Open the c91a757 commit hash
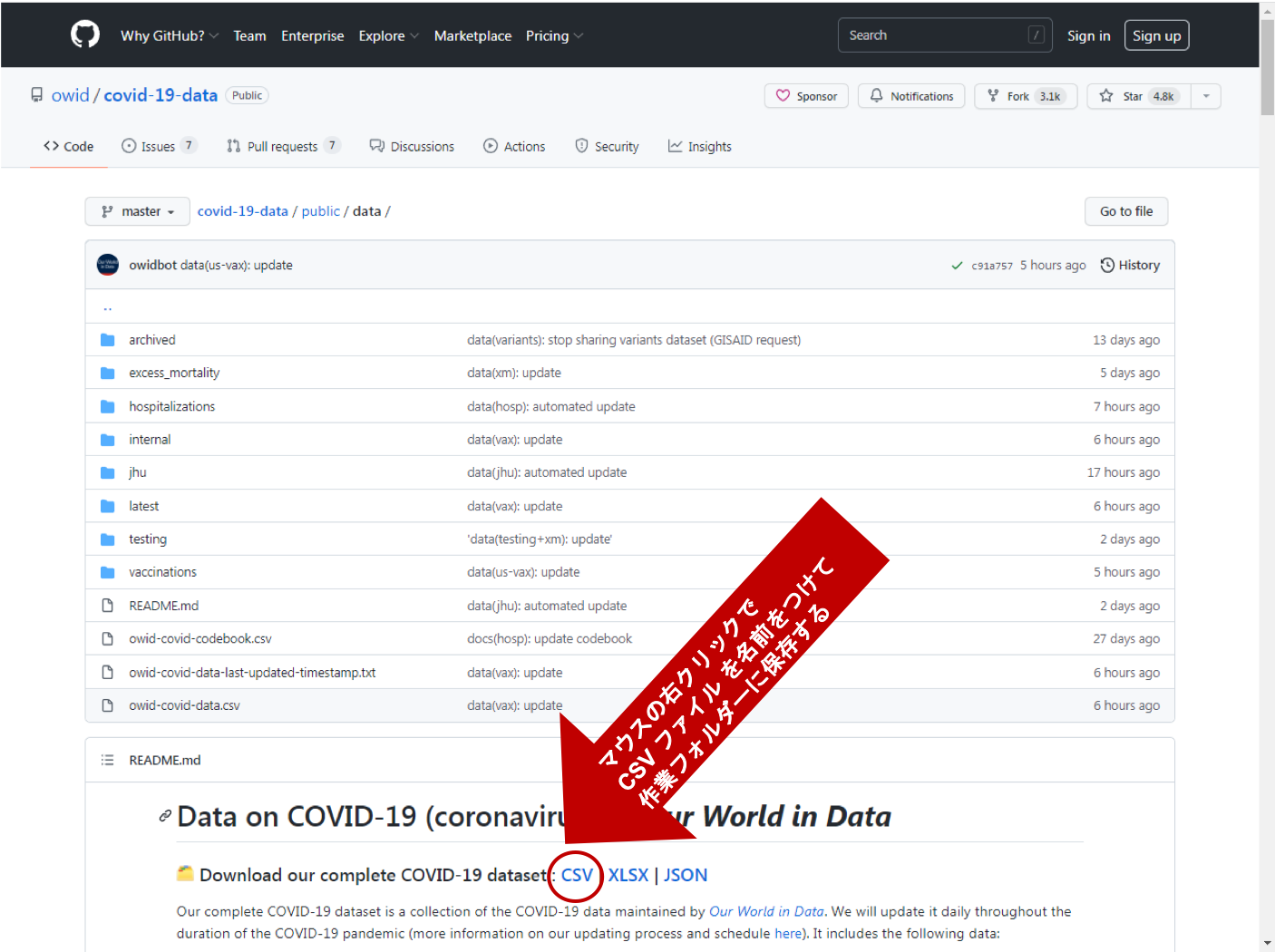The height and width of the screenshot is (952, 1275). pos(992,266)
